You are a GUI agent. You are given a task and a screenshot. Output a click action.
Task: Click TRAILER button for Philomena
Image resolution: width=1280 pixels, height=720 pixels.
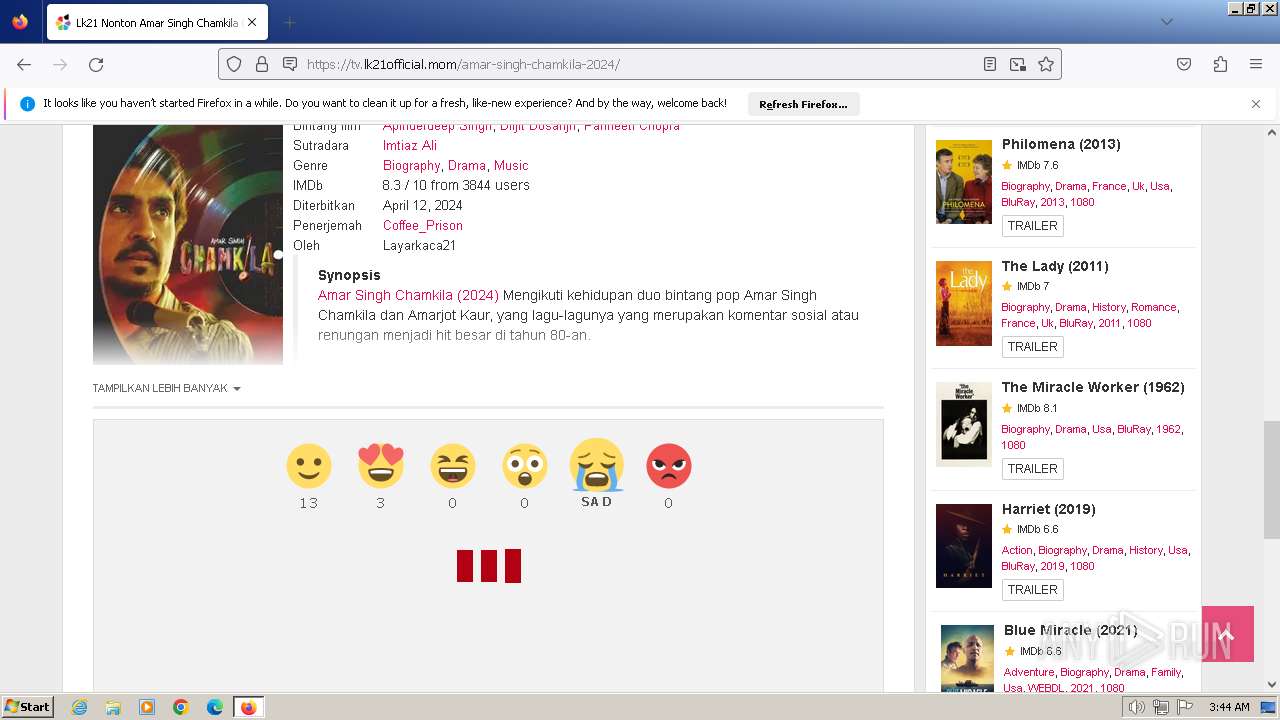click(x=1033, y=226)
